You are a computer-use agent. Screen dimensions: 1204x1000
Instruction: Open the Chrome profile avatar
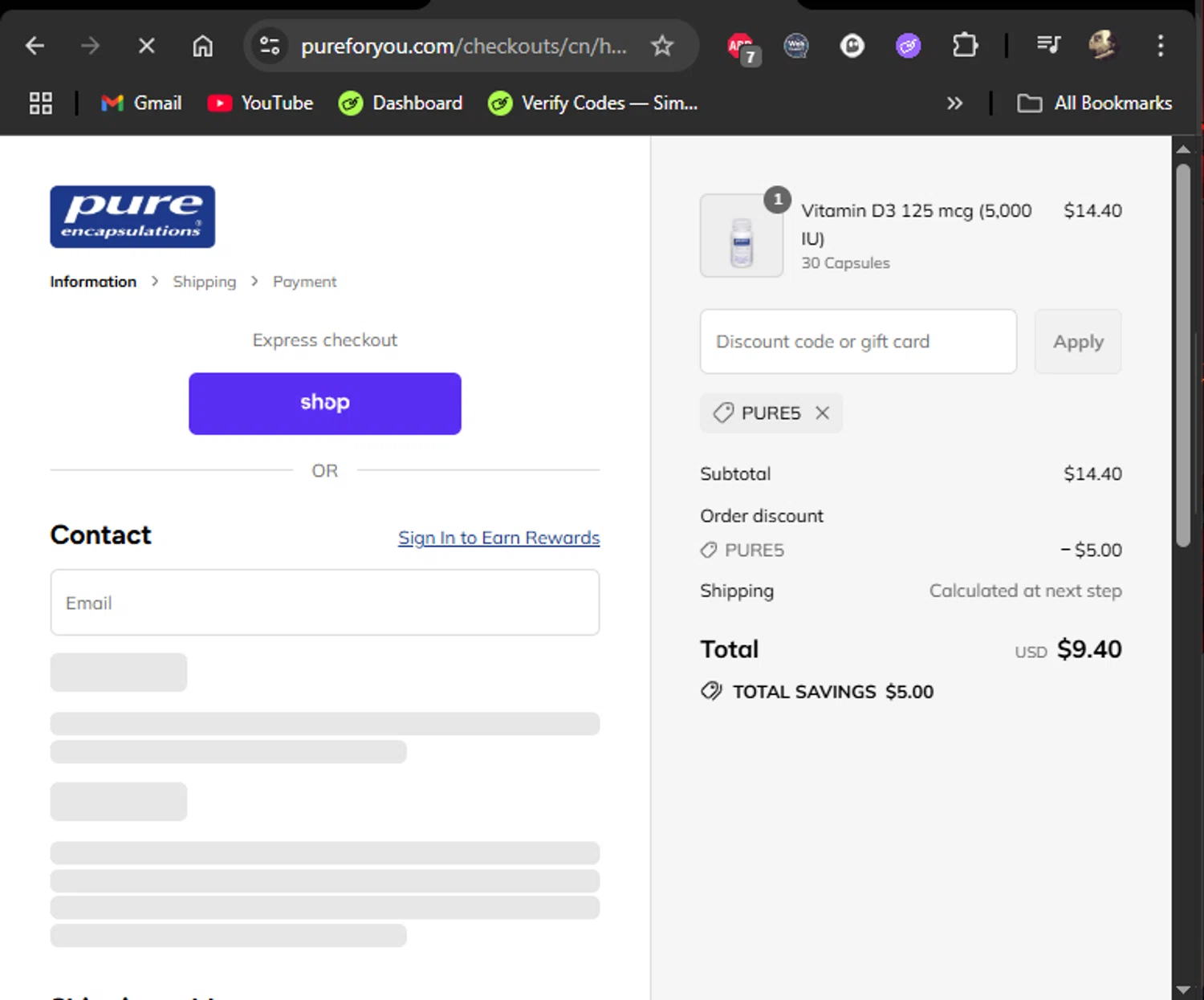[x=1103, y=45]
